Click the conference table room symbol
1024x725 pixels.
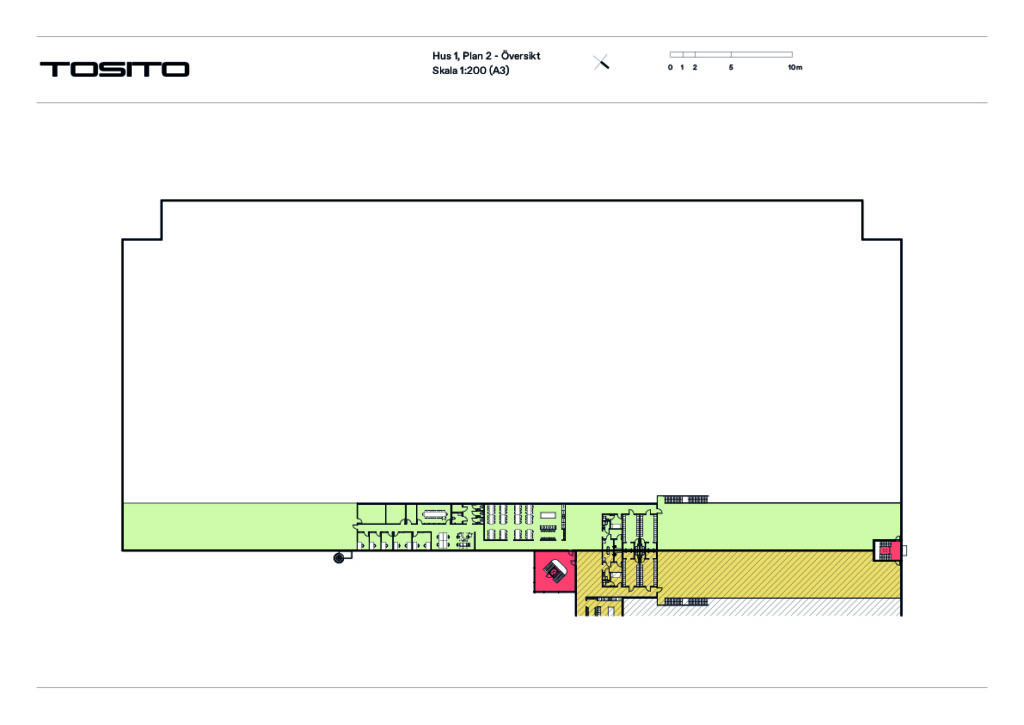click(434, 514)
